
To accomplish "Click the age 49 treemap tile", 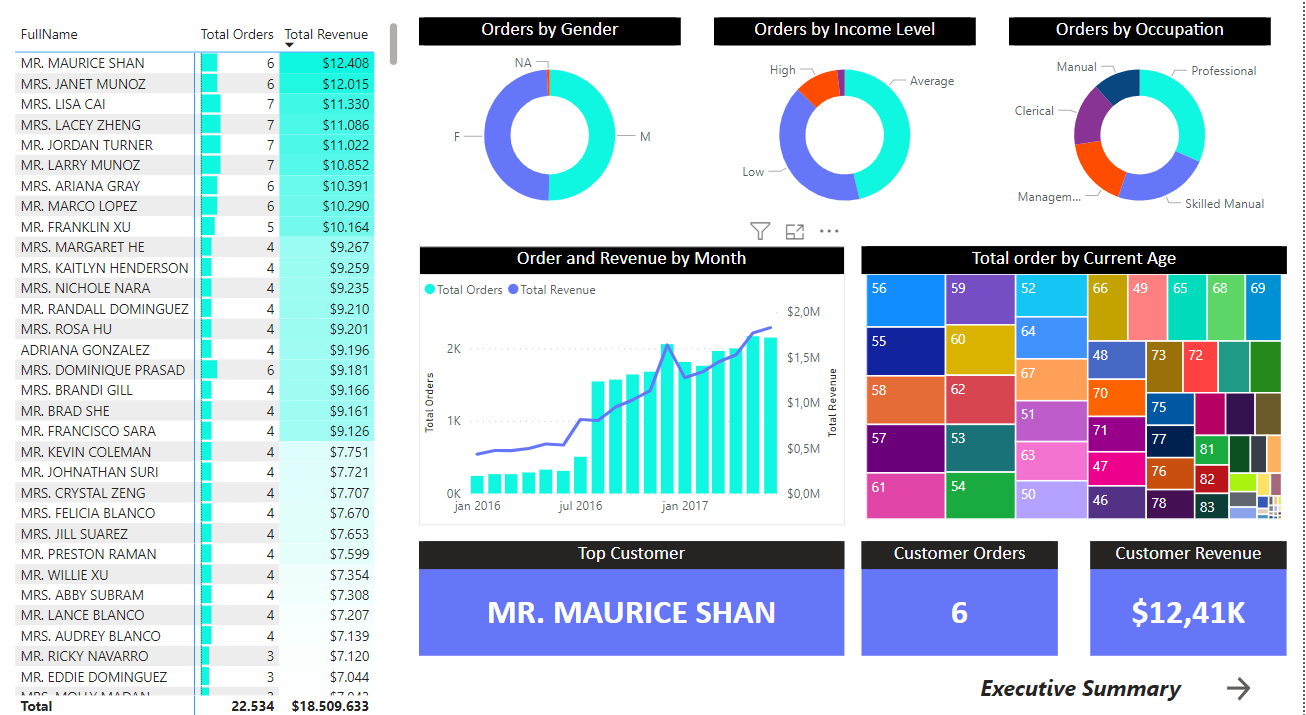I will click(1147, 306).
